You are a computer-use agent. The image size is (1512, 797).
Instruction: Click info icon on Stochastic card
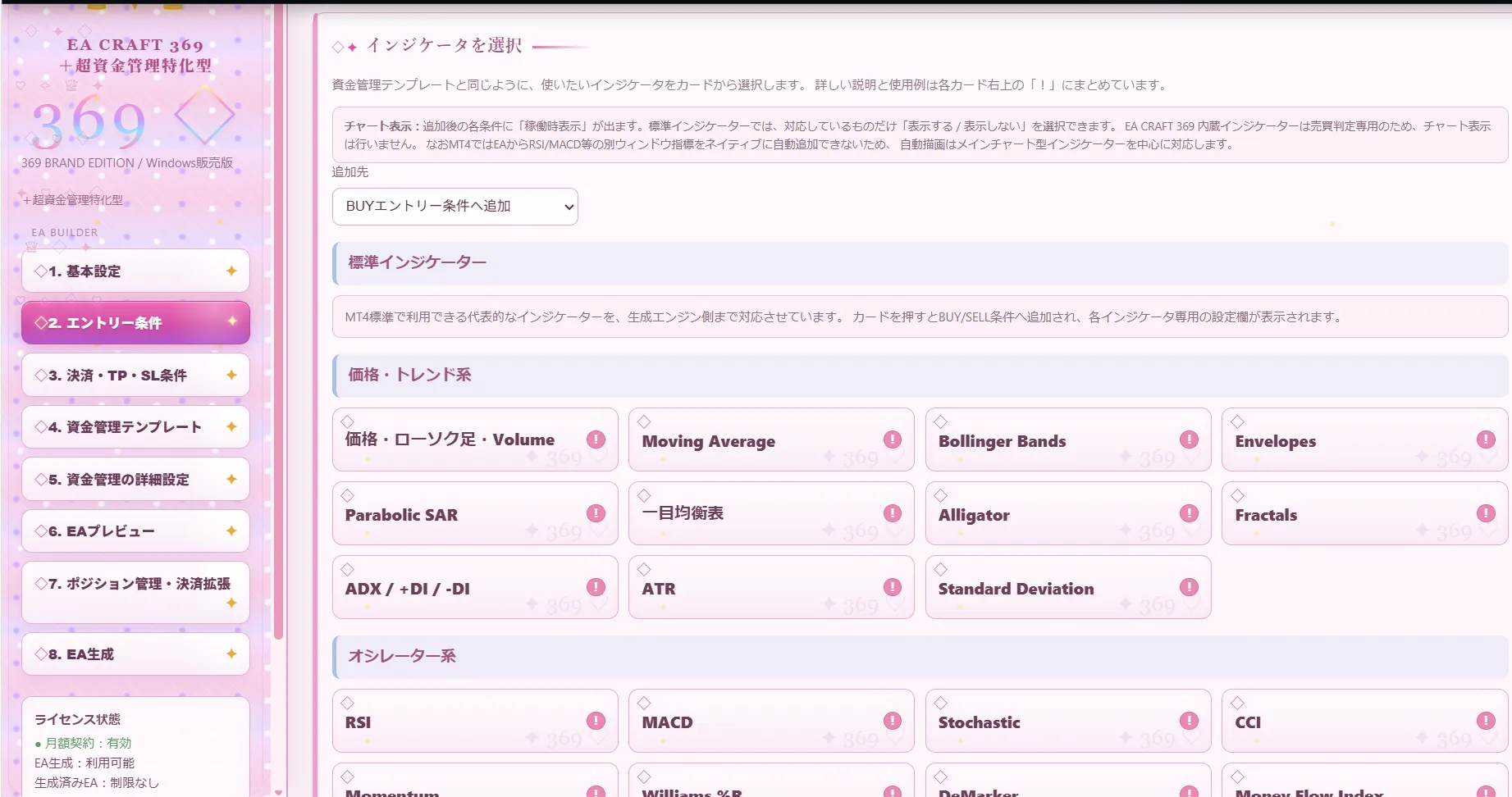point(1189,721)
